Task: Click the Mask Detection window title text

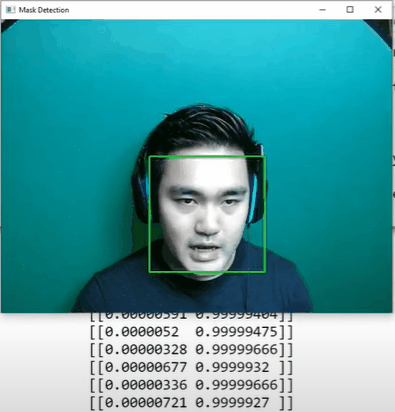Action: 44,10
